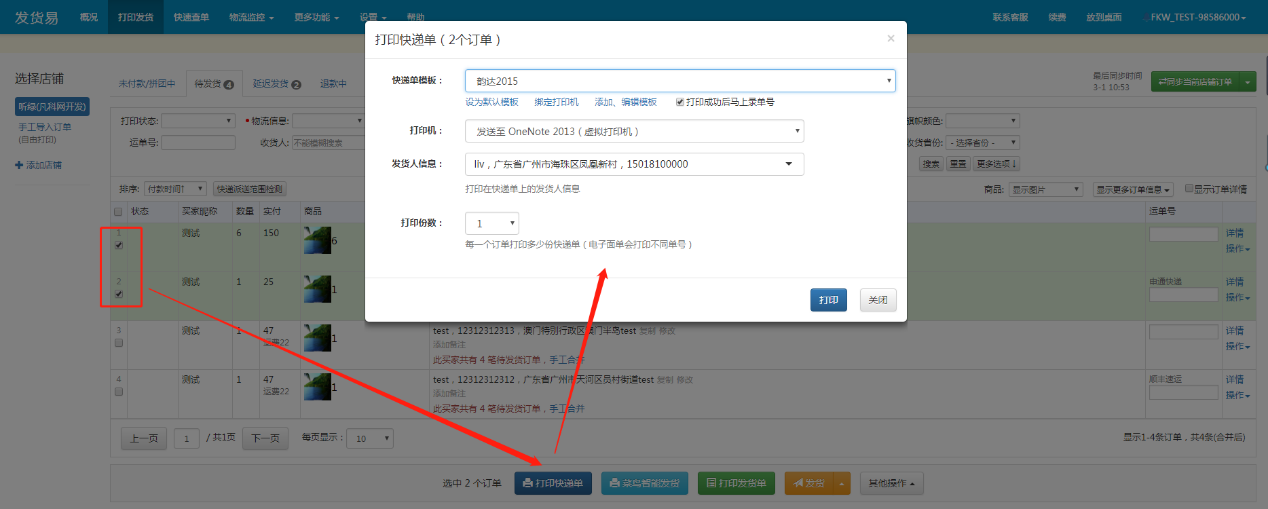Click product thumbnail of the first order
This screenshot has width=1268, height=509.
[316, 241]
